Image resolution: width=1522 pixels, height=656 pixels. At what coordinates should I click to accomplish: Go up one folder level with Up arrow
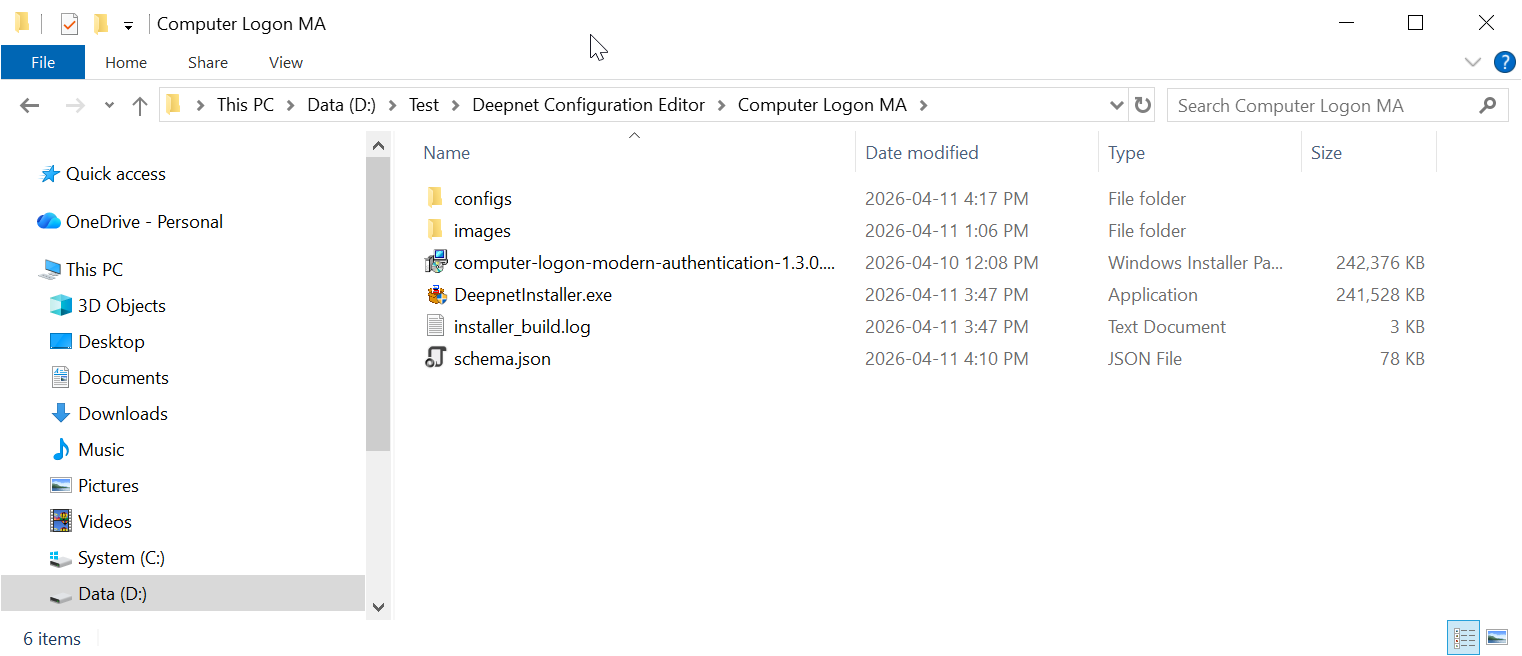(140, 105)
